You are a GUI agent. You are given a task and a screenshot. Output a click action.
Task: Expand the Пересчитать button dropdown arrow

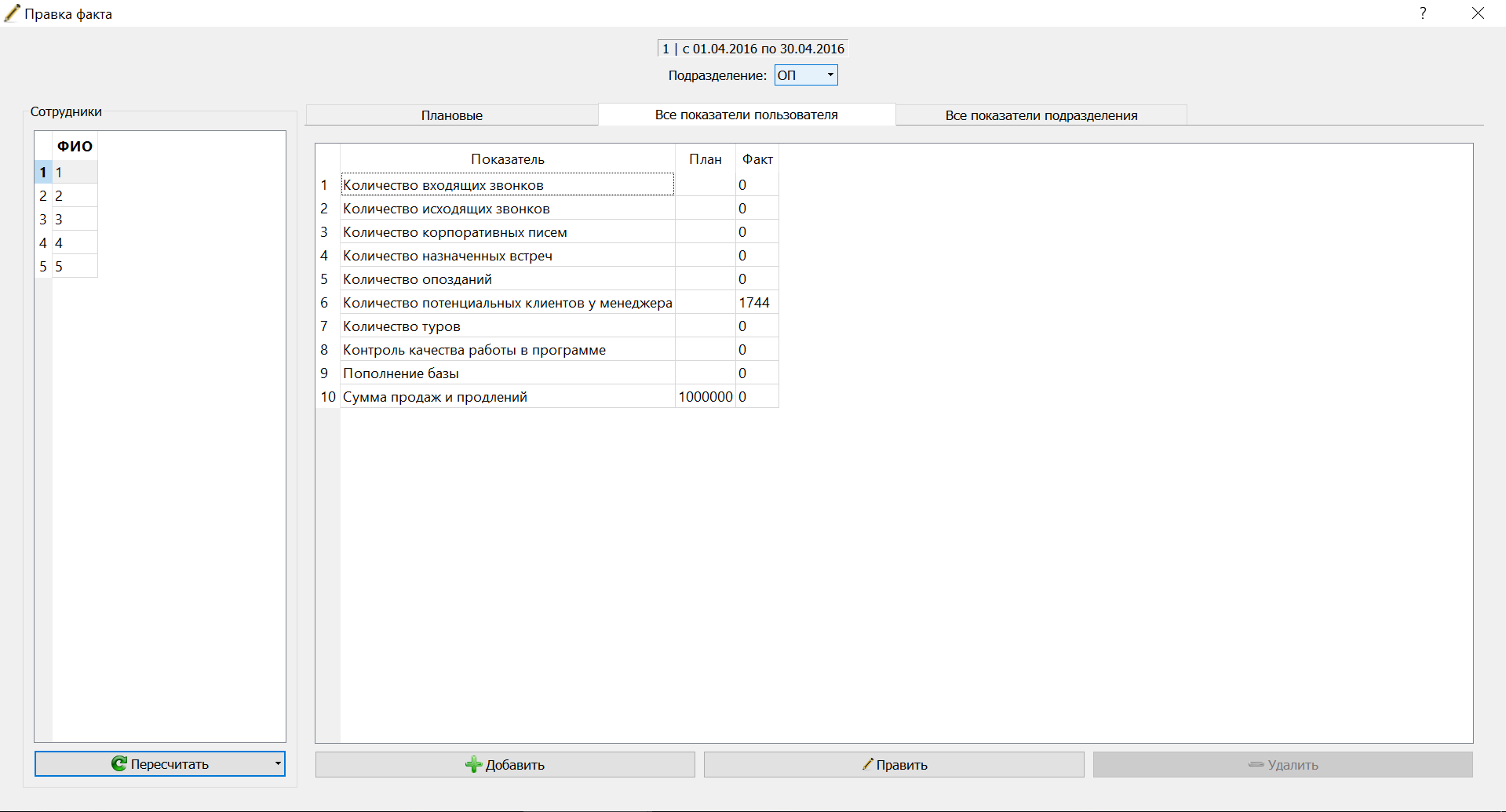(278, 764)
